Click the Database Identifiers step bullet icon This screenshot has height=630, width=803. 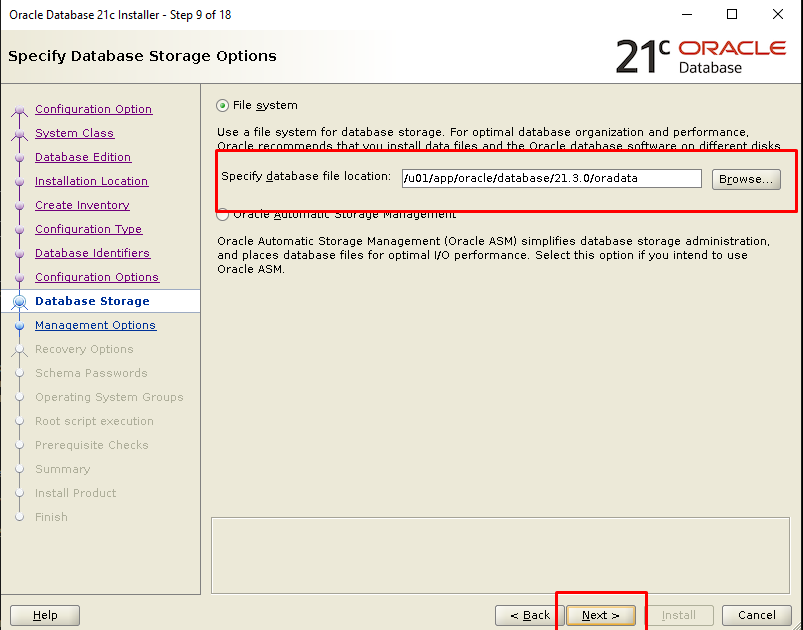[x=19, y=254]
